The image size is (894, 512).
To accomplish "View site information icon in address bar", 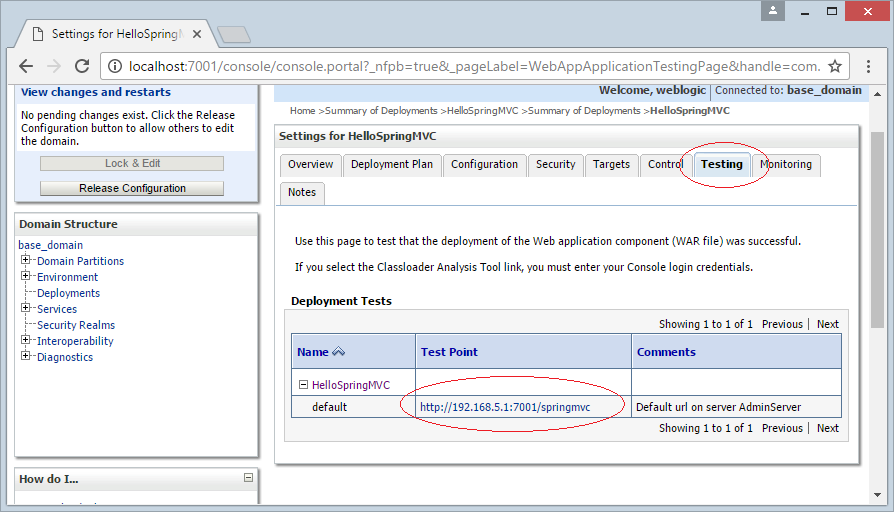I will click(x=115, y=66).
